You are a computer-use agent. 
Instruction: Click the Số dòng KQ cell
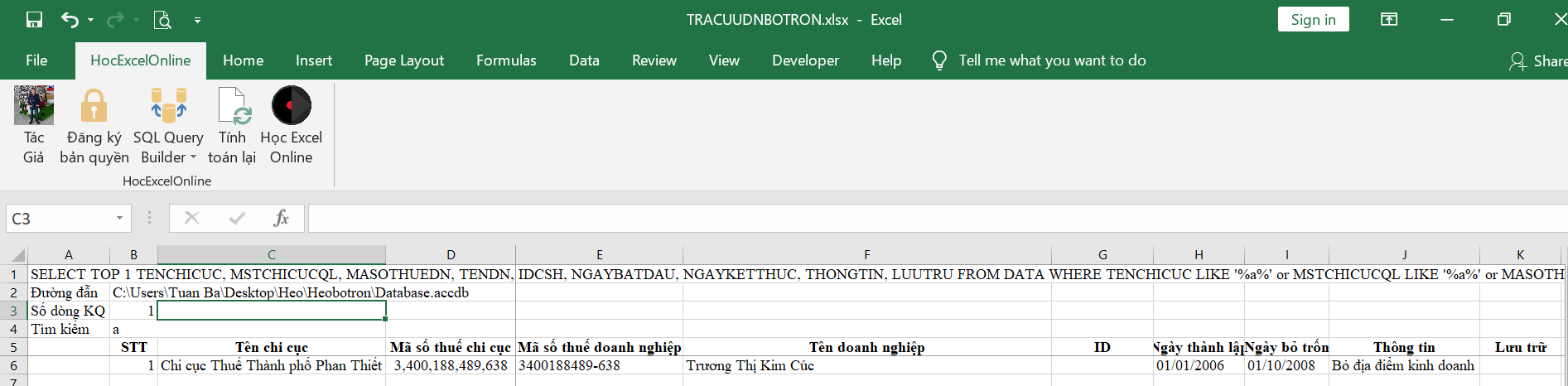[x=69, y=311]
